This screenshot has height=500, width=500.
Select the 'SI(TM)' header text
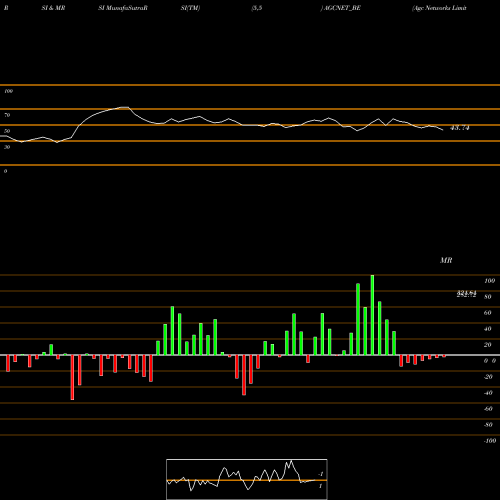(190, 8)
